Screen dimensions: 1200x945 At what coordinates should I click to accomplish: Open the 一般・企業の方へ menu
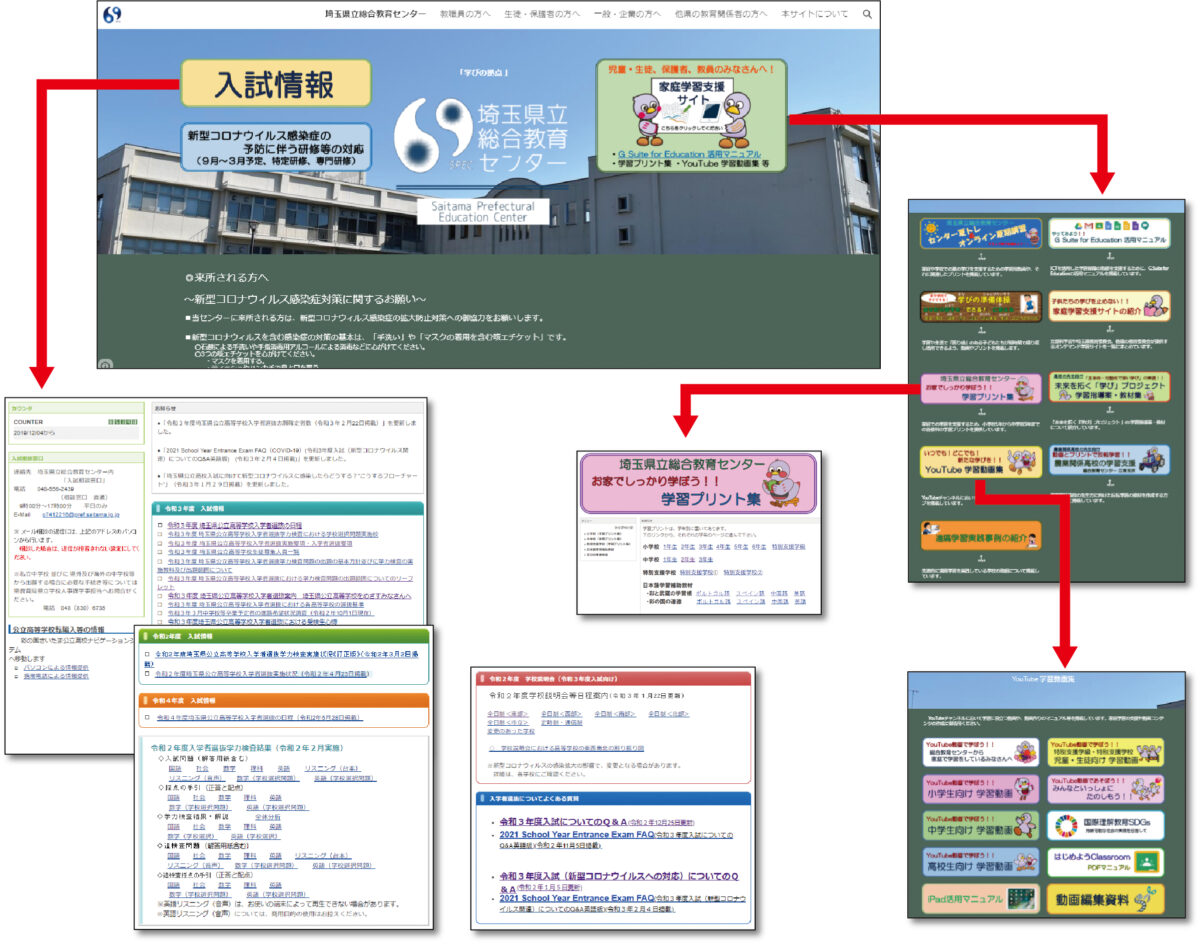(626, 14)
